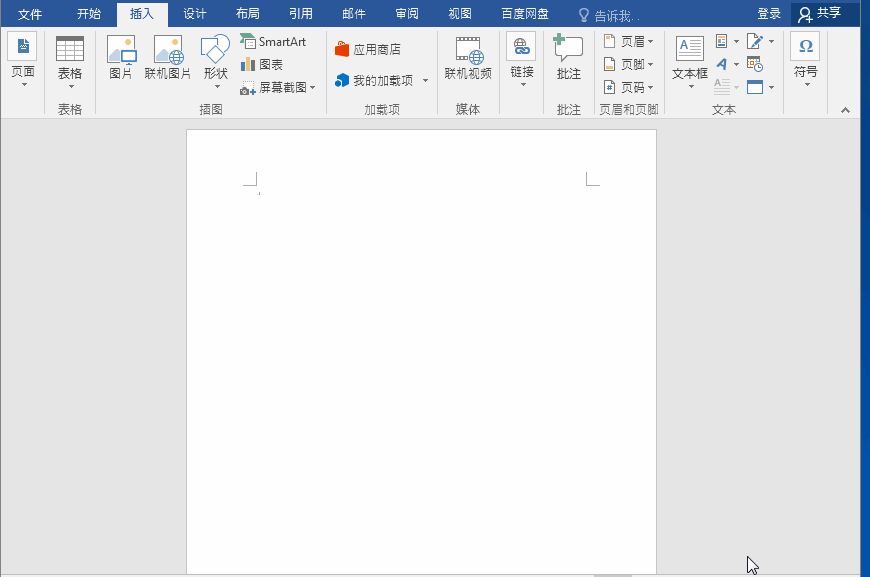Screen dimensions: 870x577
Task: Expand the Quick Parts dropdown arrow
Action: (736, 42)
